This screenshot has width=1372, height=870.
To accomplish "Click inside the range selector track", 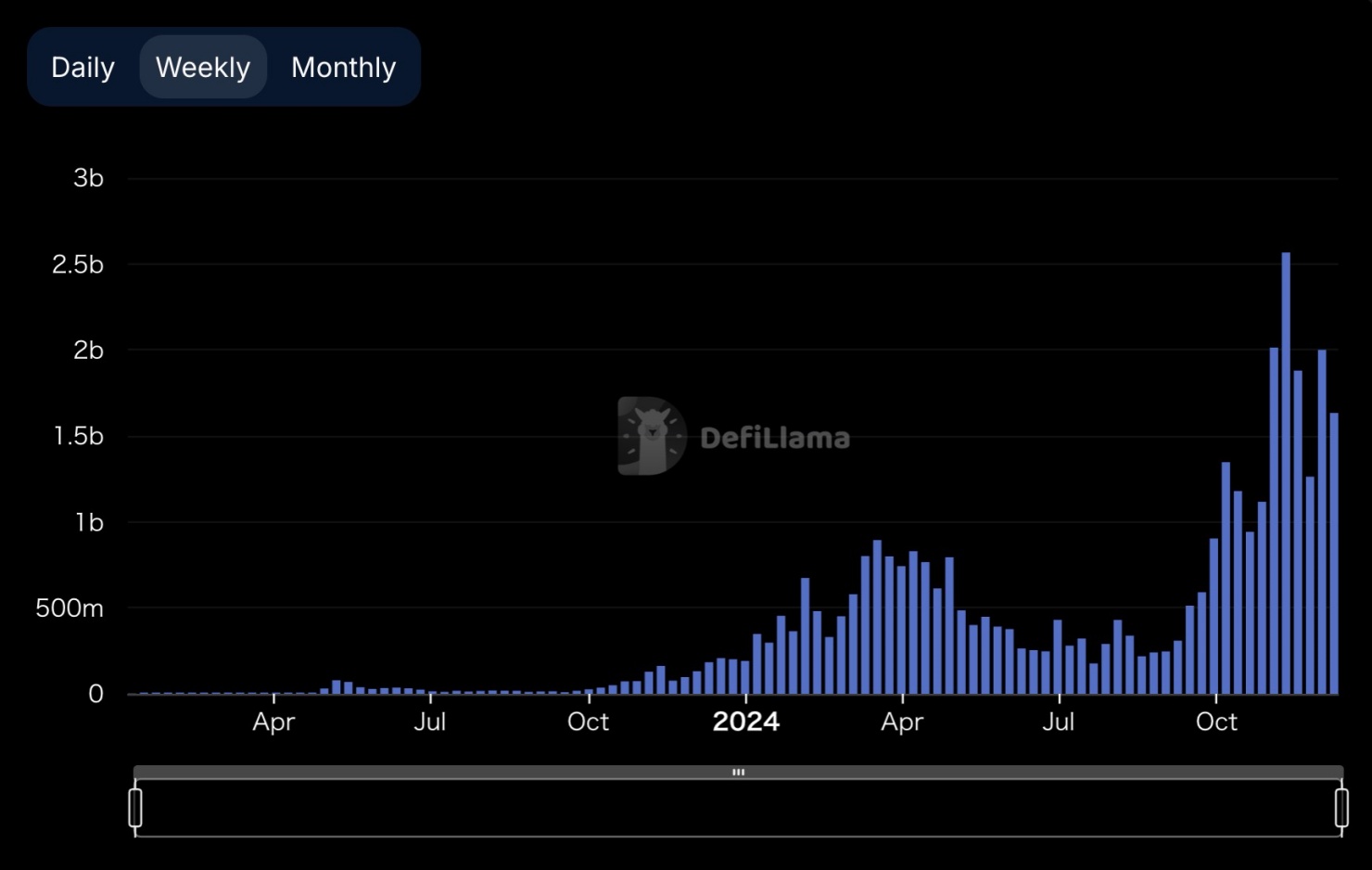I will click(x=738, y=808).
